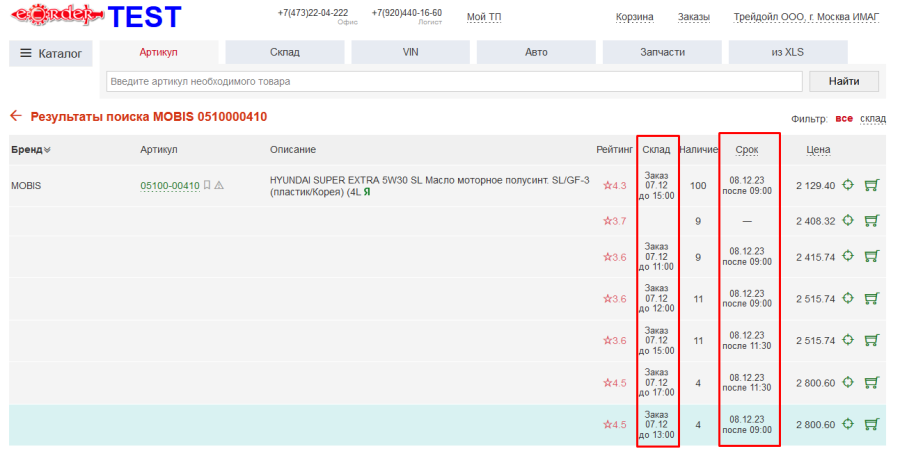Click price 2 800.60 in highlighted row
This screenshot has width=900, height=449.
pos(815,425)
